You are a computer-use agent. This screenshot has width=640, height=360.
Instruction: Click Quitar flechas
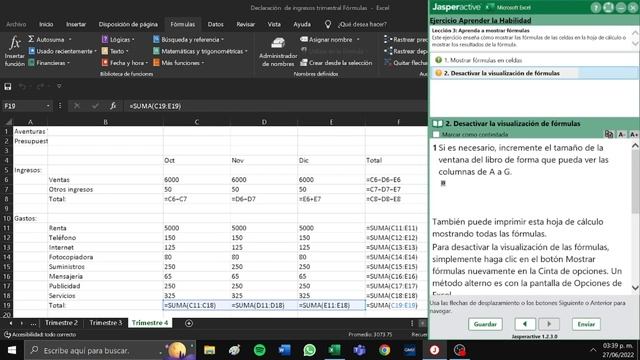tap(406, 63)
